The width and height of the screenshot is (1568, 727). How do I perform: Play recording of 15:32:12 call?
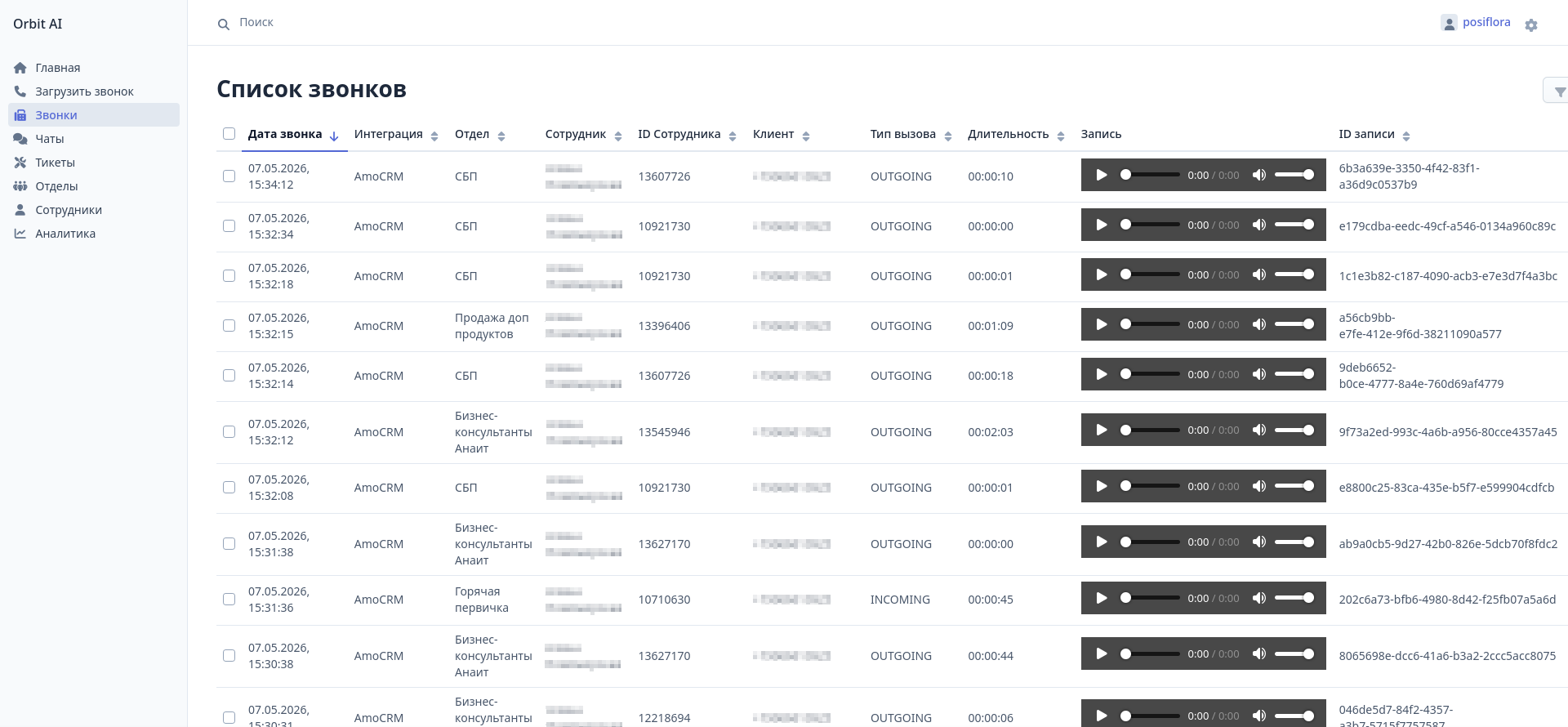pyautogui.click(x=1102, y=430)
